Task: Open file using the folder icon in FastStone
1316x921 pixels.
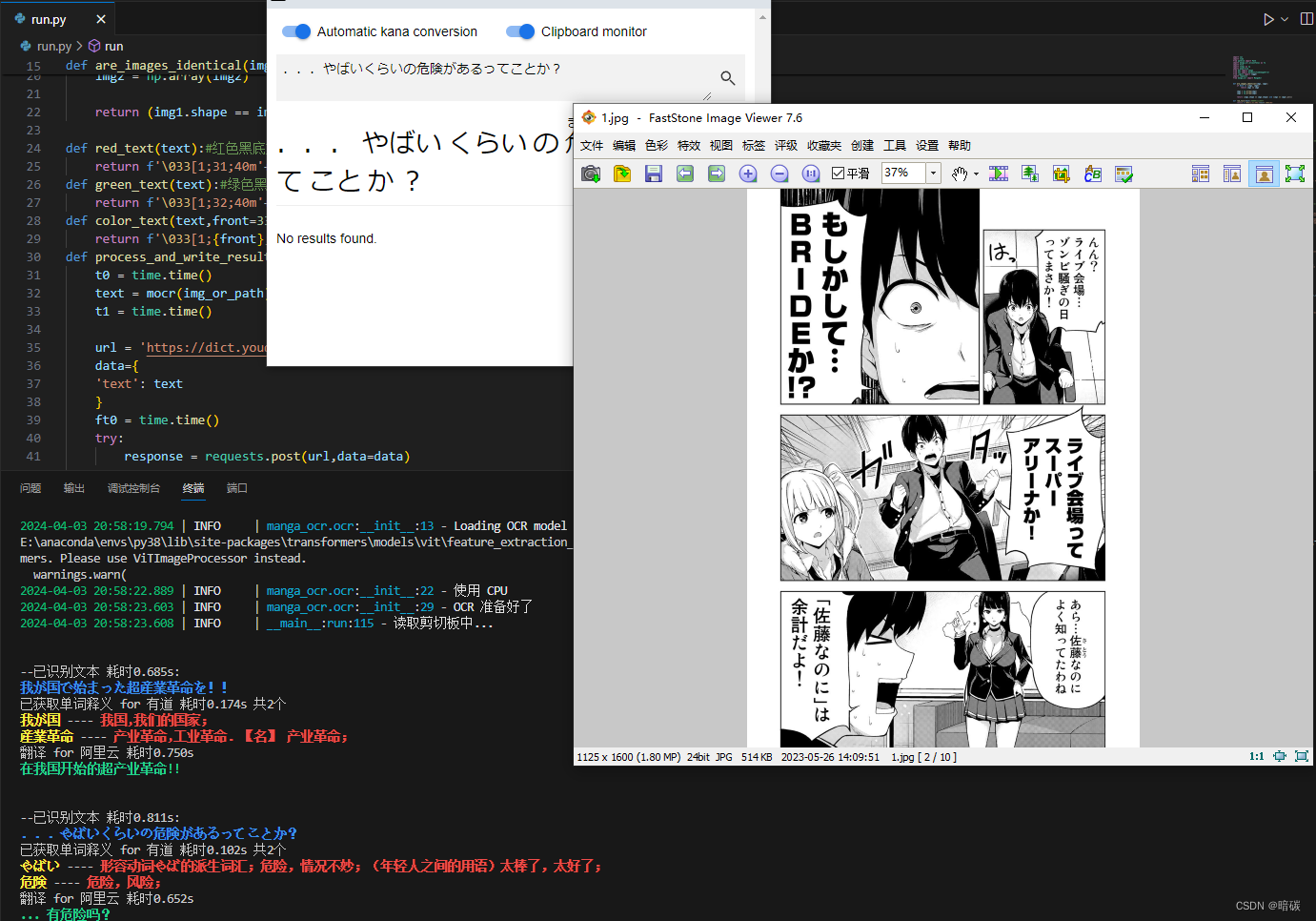Action: [622, 174]
